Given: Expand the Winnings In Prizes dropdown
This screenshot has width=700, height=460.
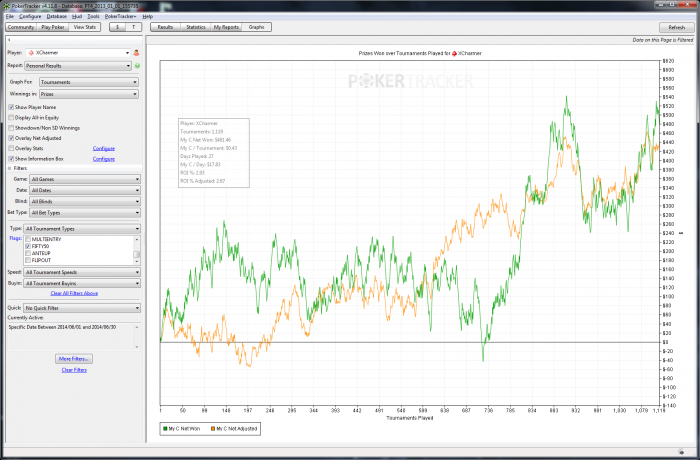Looking at the screenshot, I should pos(84,93).
